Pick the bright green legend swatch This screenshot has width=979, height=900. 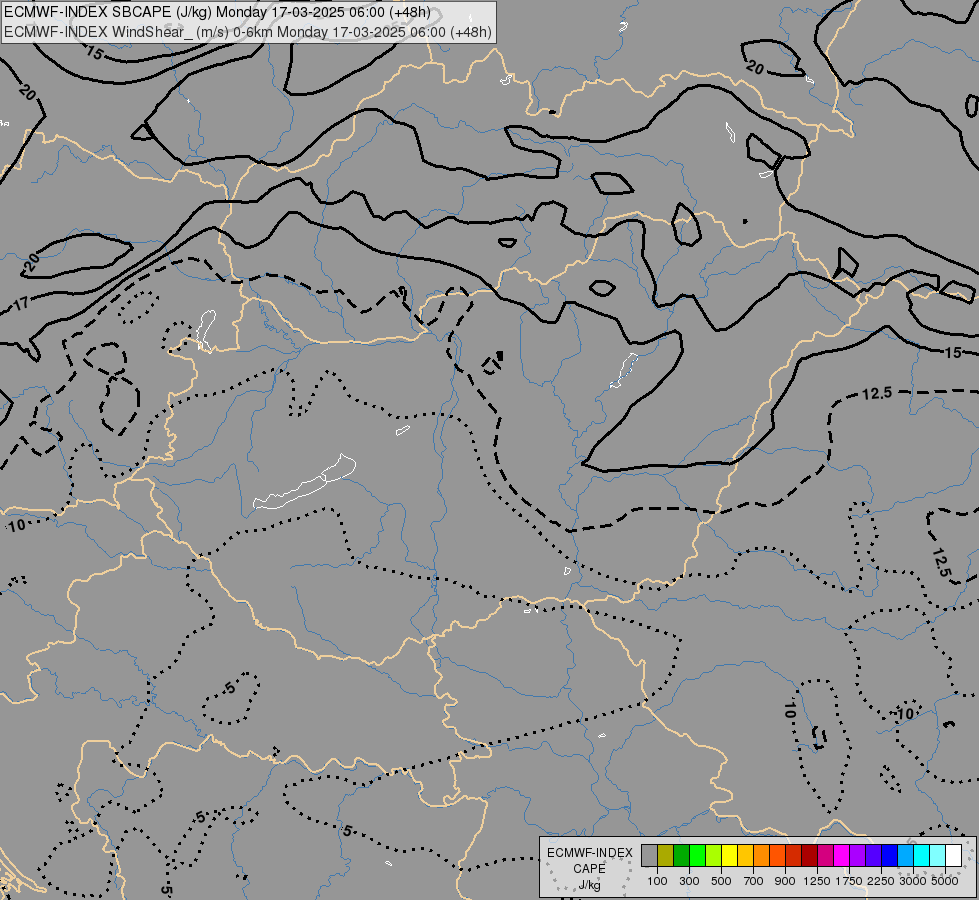(697, 856)
